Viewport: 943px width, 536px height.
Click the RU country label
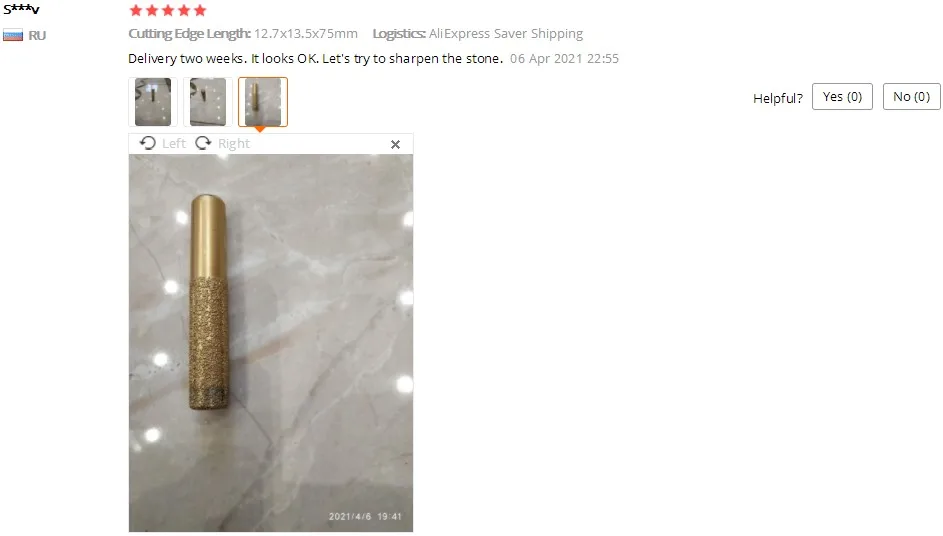[x=37, y=35]
